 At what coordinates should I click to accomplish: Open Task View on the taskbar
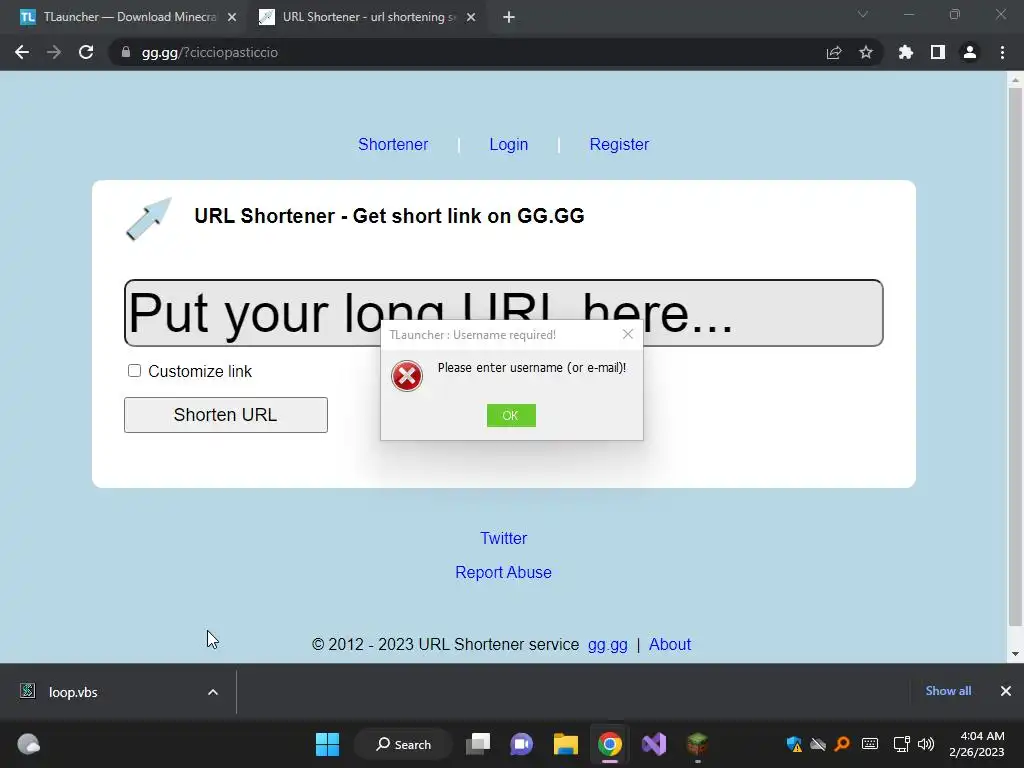pos(478,744)
